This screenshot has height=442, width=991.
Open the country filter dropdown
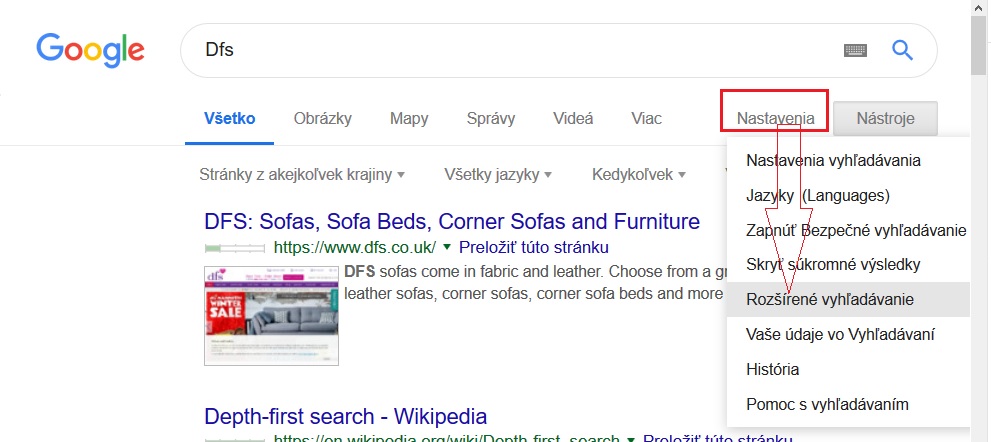pyautogui.click(x=302, y=175)
